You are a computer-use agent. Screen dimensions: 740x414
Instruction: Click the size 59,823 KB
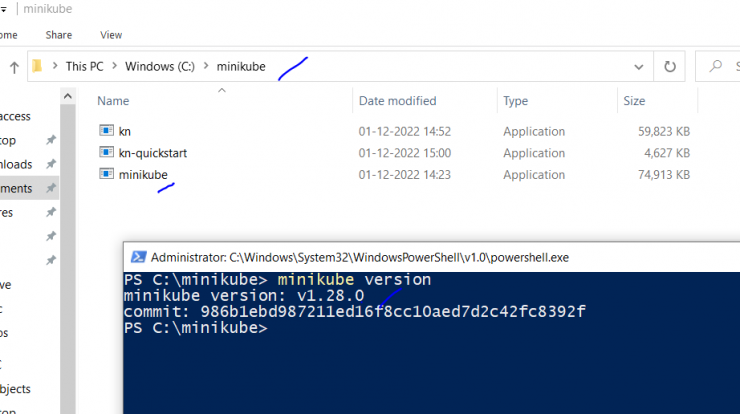pos(664,131)
